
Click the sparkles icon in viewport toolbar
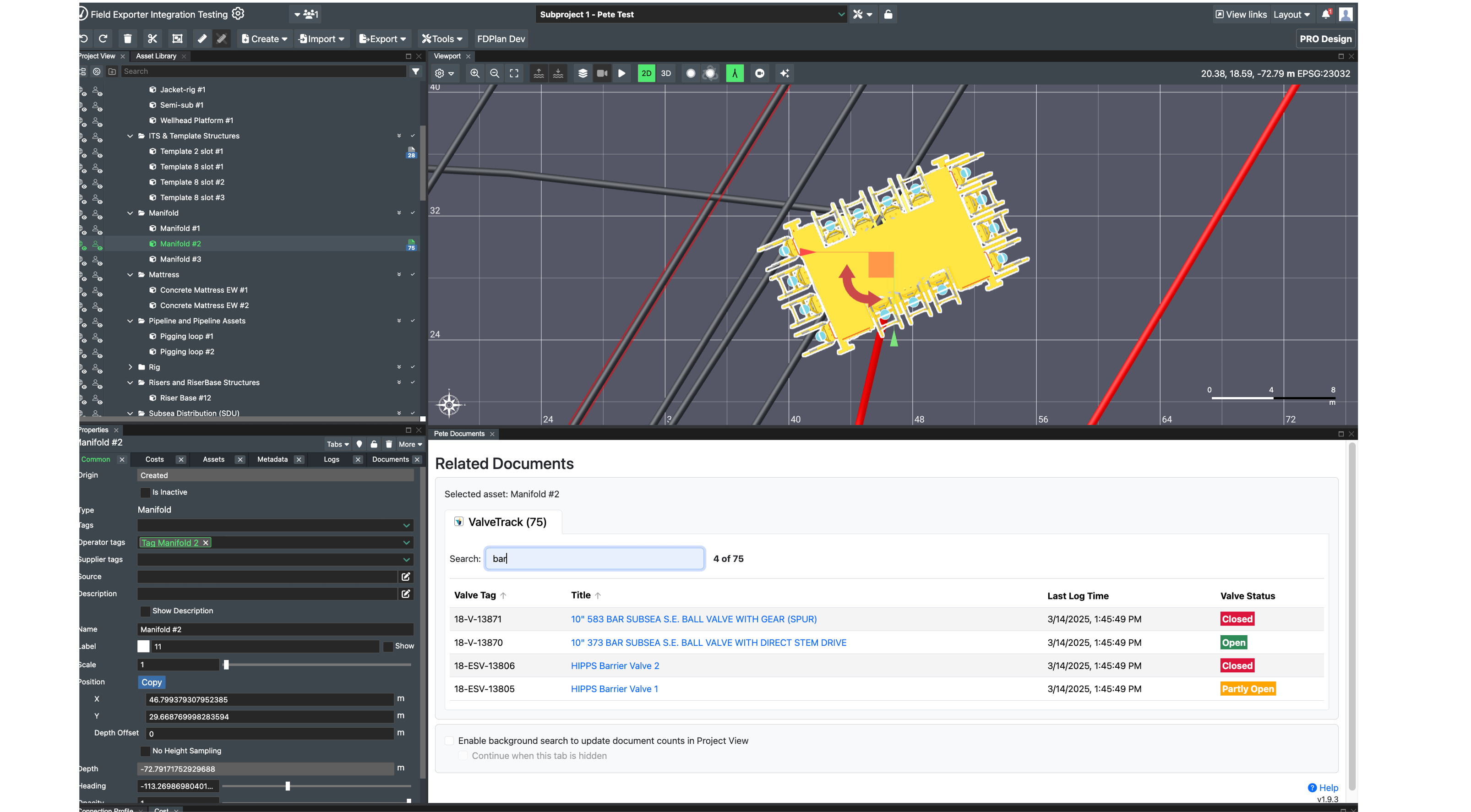click(x=785, y=73)
